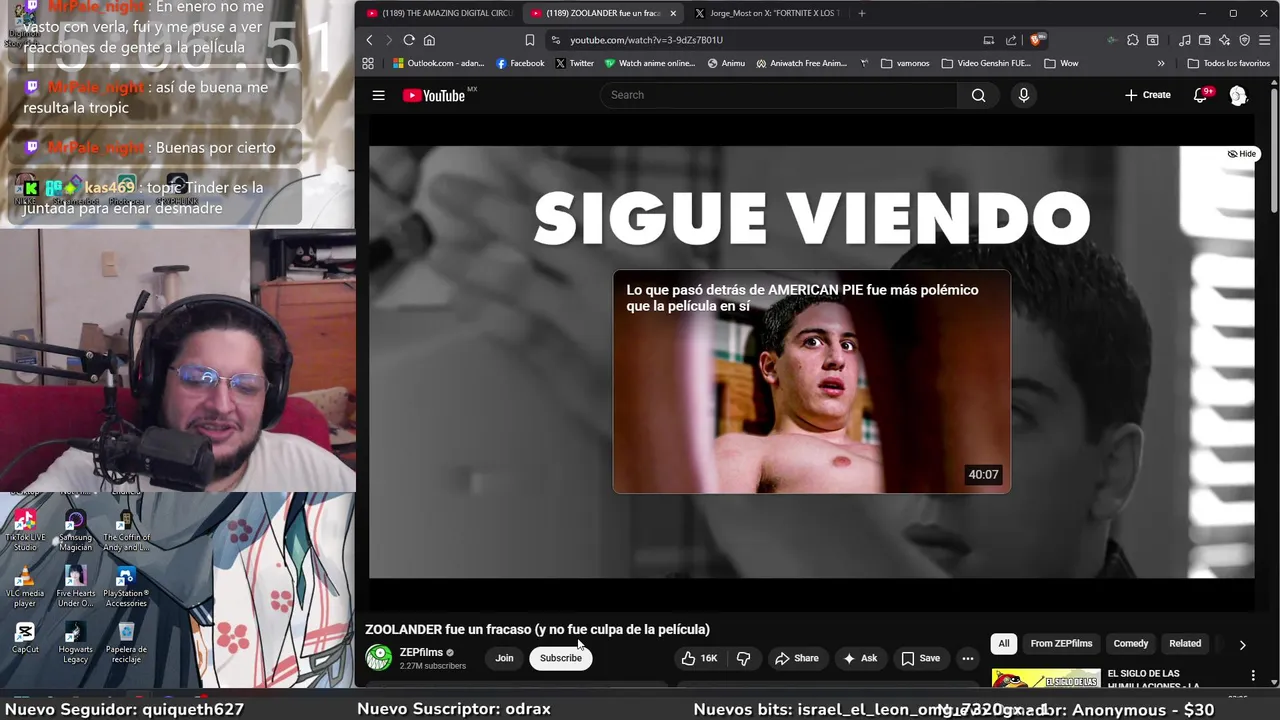The width and height of the screenshot is (1280, 720).
Task: Close the ZOOLANDER tab
Action: (673, 13)
